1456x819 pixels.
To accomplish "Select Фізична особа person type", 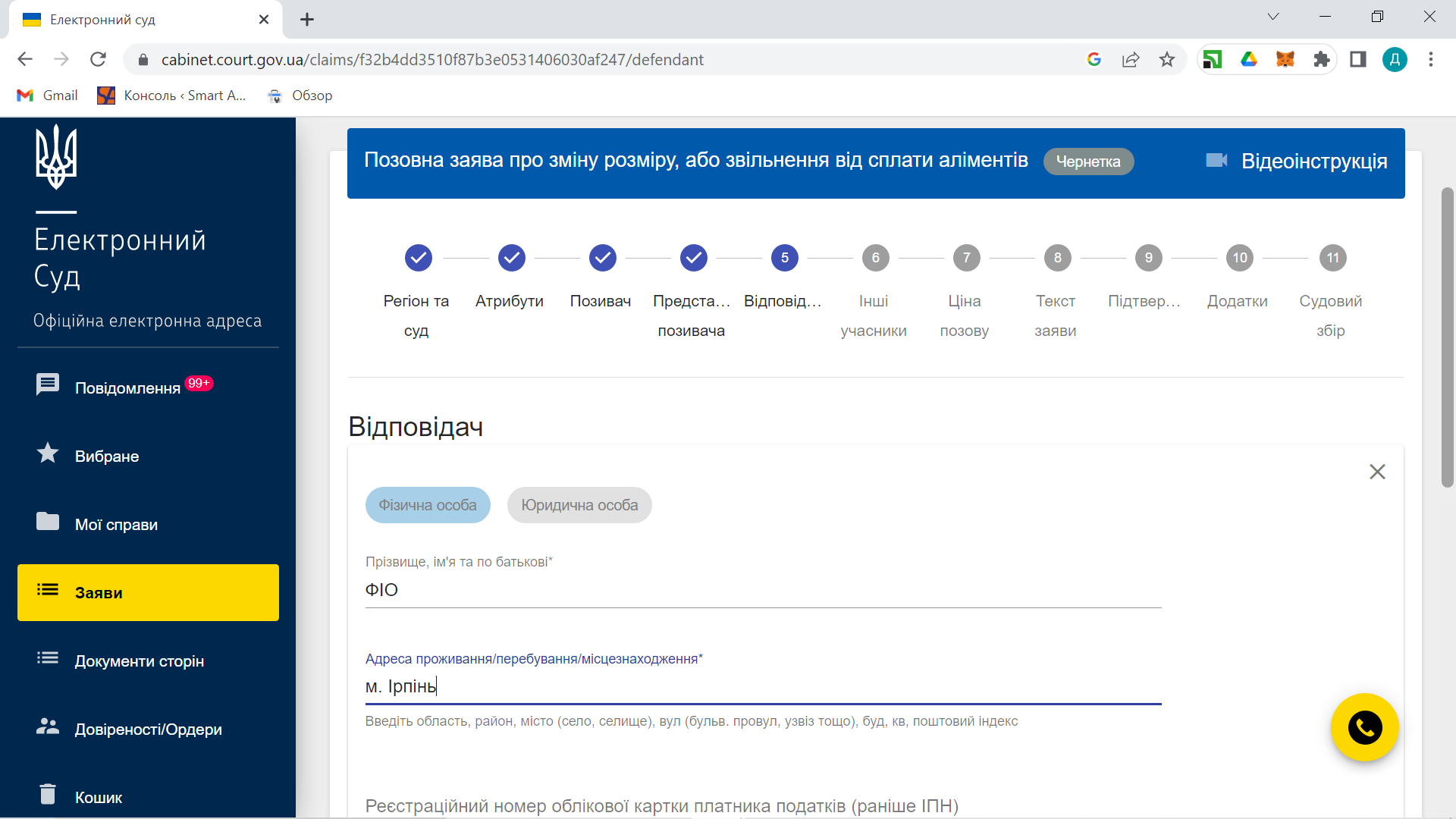I will [428, 505].
